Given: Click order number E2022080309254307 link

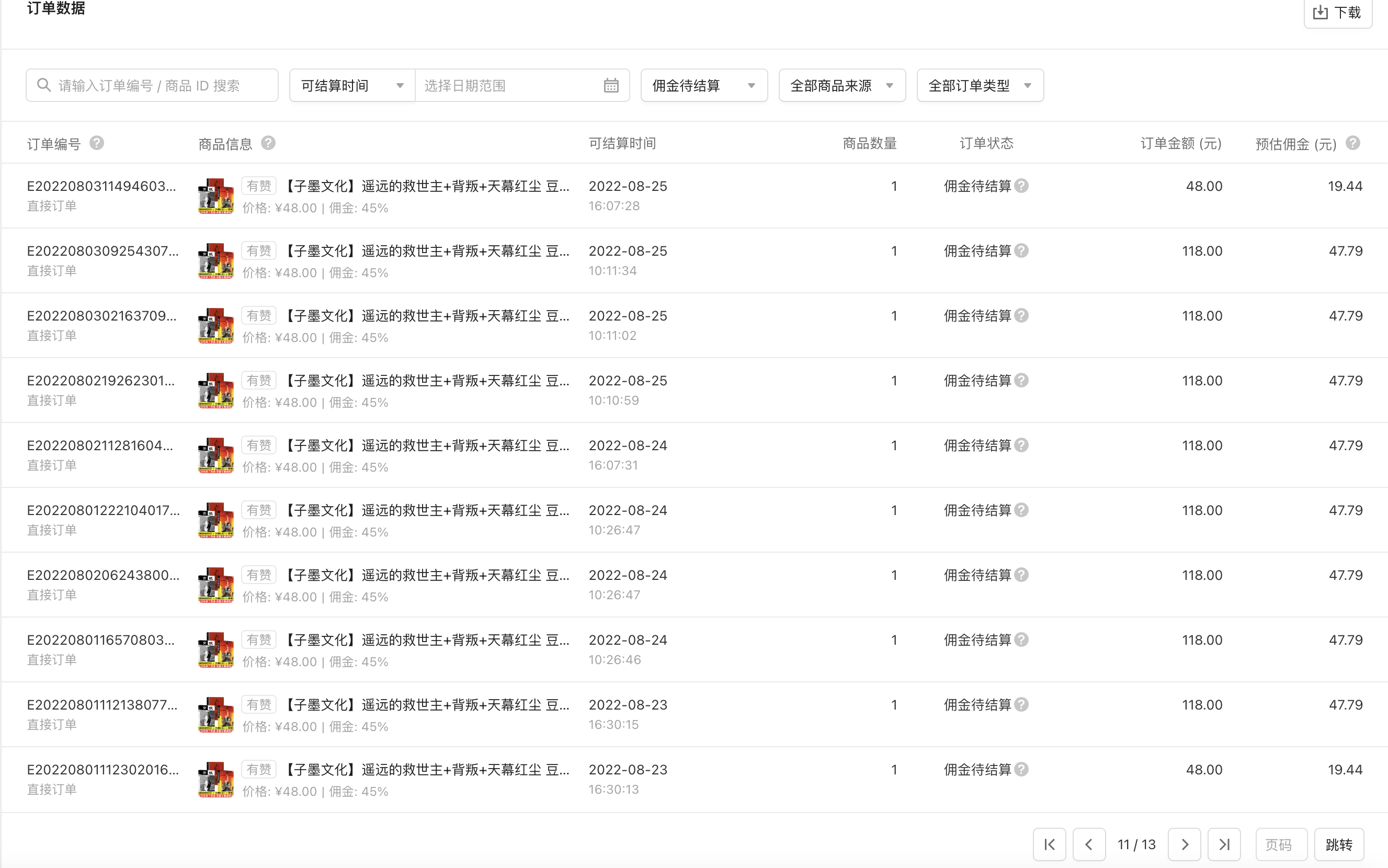Looking at the screenshot, I should tap(103, 251).
